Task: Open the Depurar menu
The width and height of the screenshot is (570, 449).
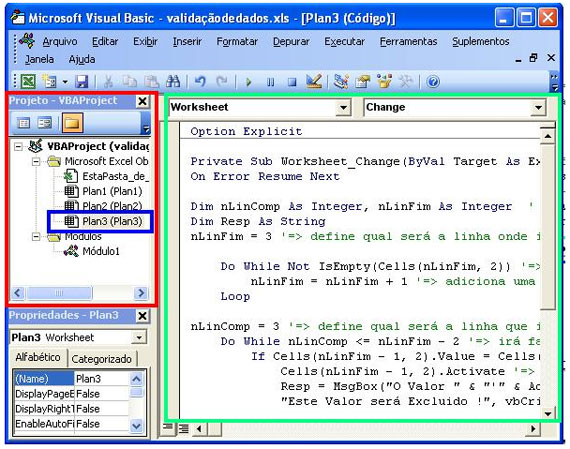Action: click(291, 41)
